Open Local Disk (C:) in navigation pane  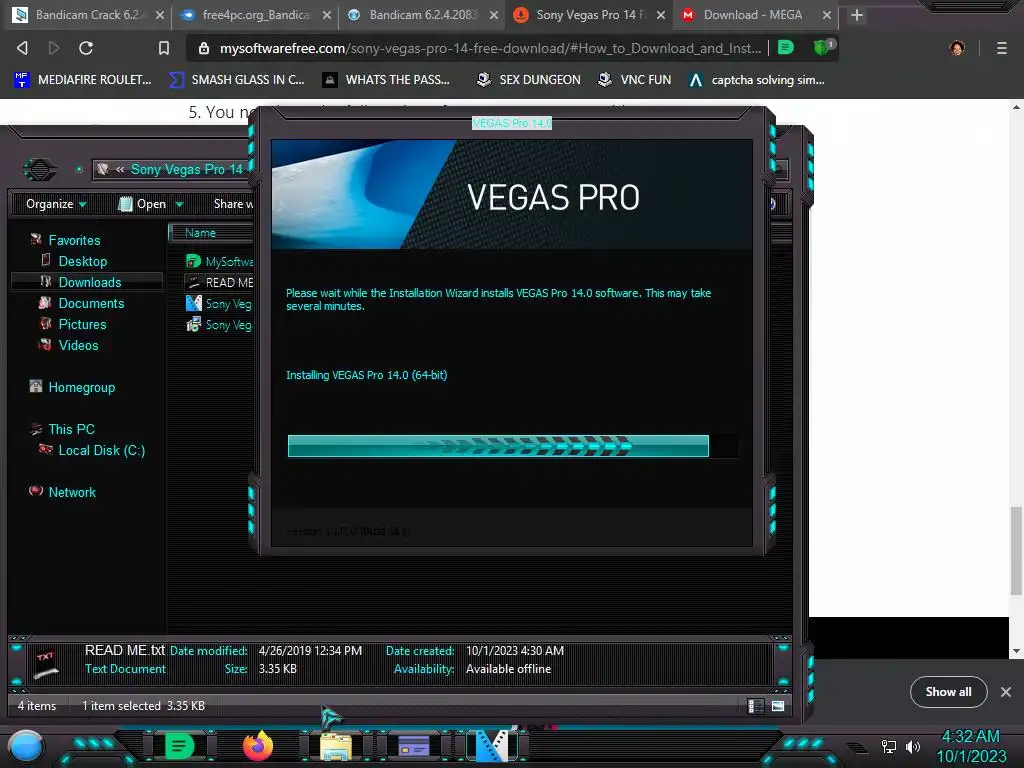pyautogui.click(x=101, y=450)
